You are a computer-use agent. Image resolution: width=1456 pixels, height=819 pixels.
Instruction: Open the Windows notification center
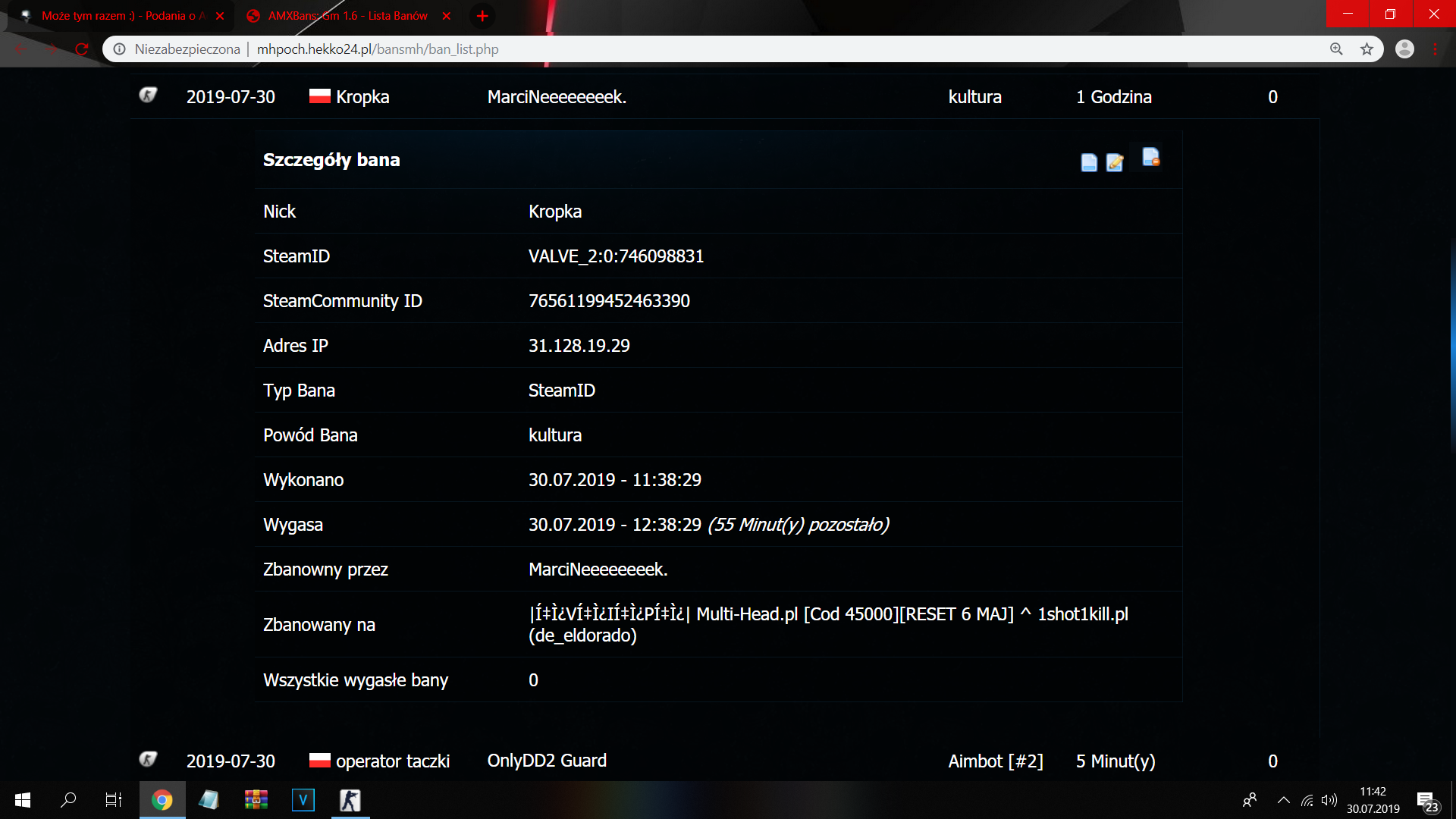(1426, 801)
